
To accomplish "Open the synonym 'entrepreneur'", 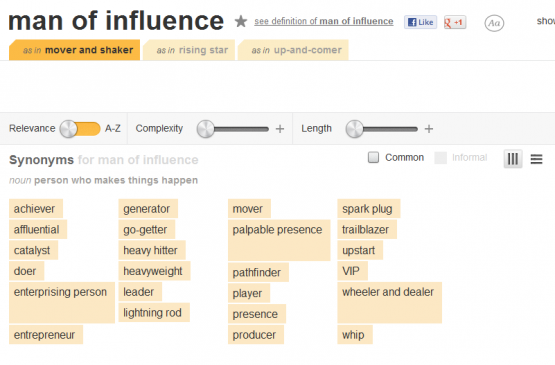I will point(46,335).
